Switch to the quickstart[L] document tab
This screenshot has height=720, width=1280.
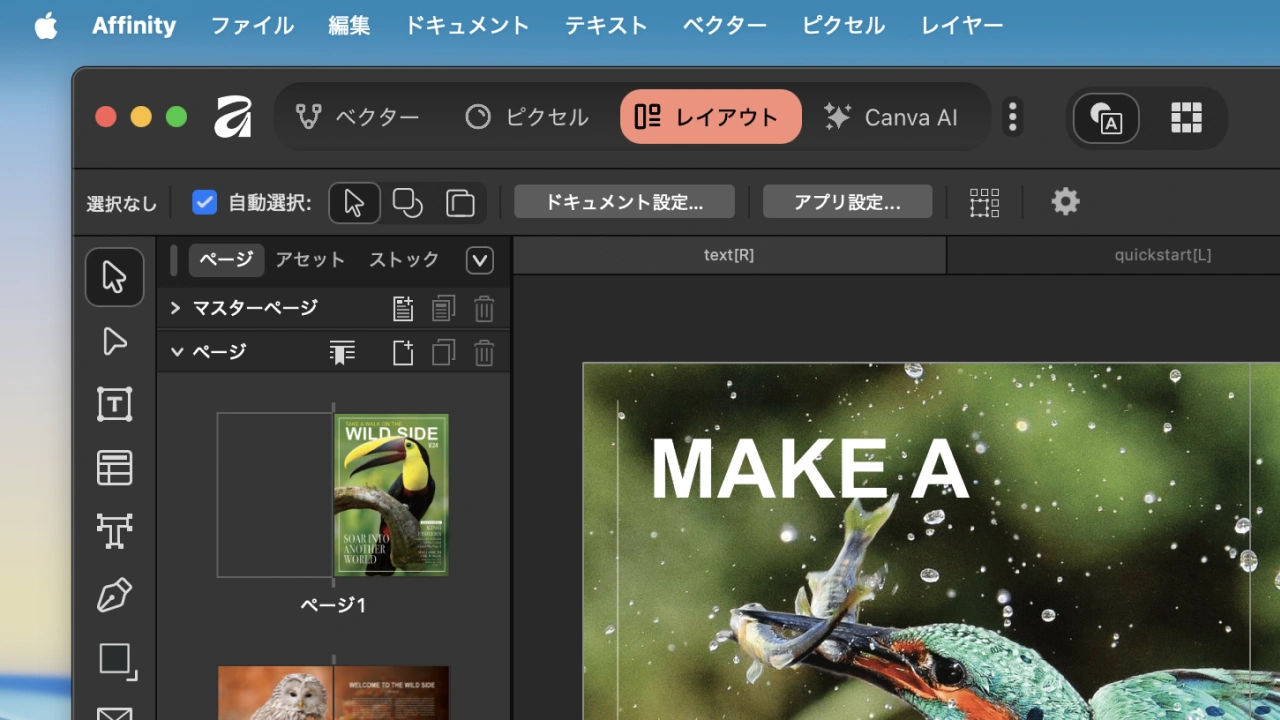tap(1162, 254)
